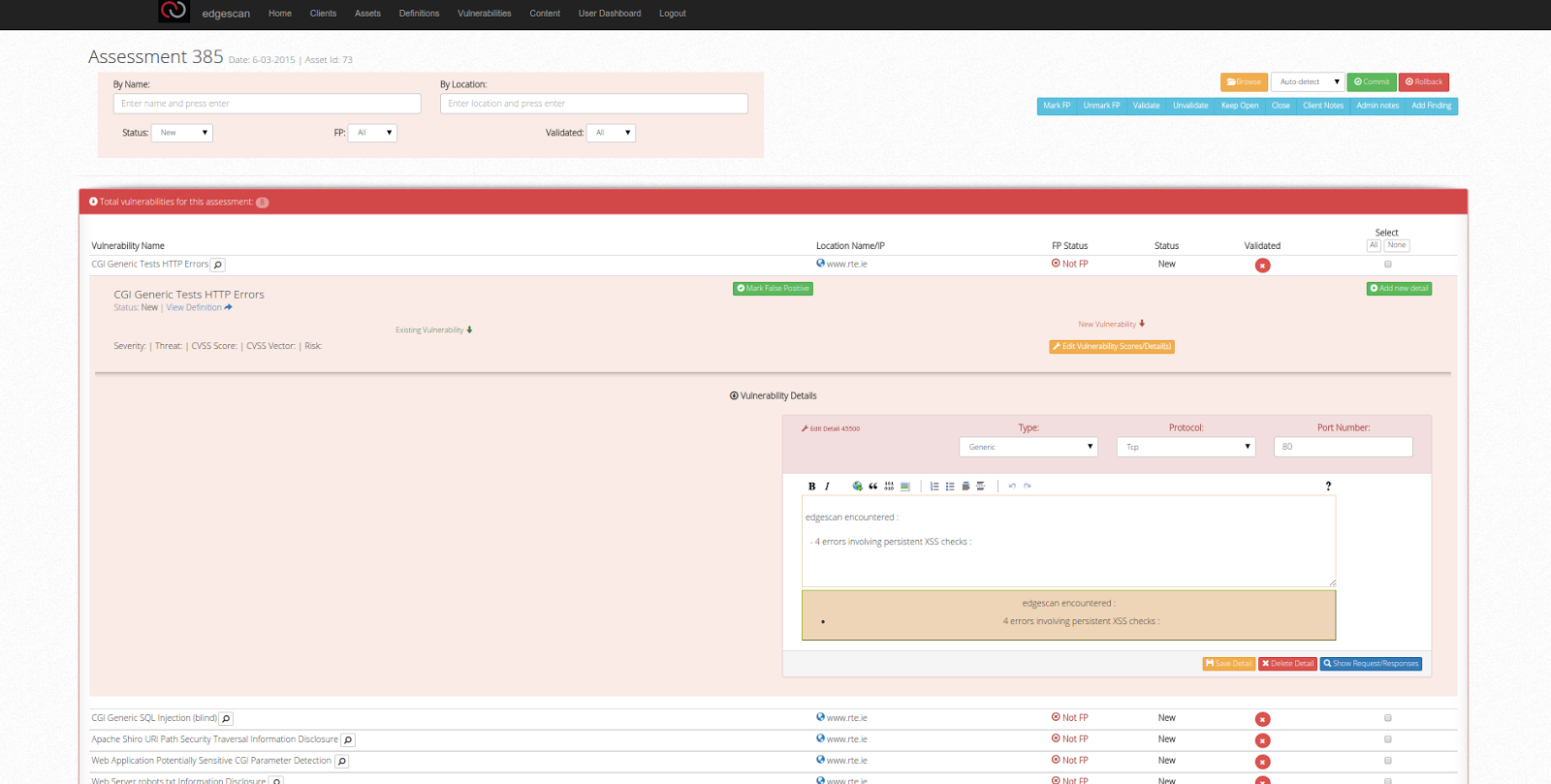The width and height of the screenshot is (1551, 784).
Task: Tick the checkbox for CGI Generic Tests HTTP Errors
Action: click(x=1388, y=265)
